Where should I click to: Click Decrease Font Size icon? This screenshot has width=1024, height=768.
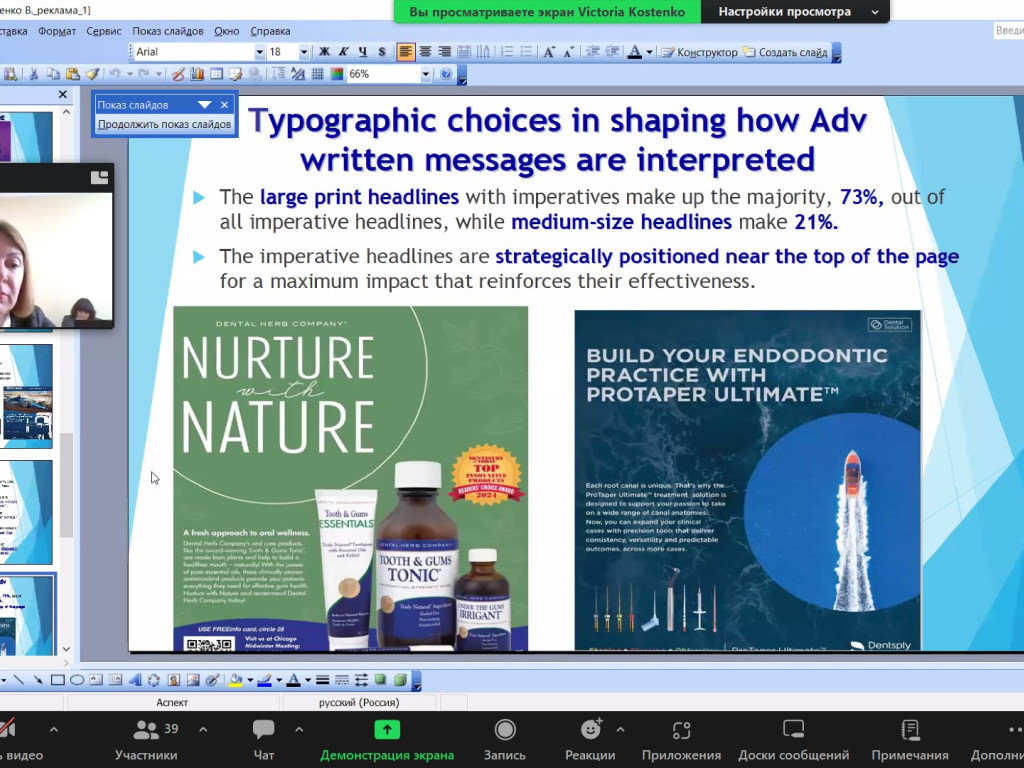coord(568,52)
